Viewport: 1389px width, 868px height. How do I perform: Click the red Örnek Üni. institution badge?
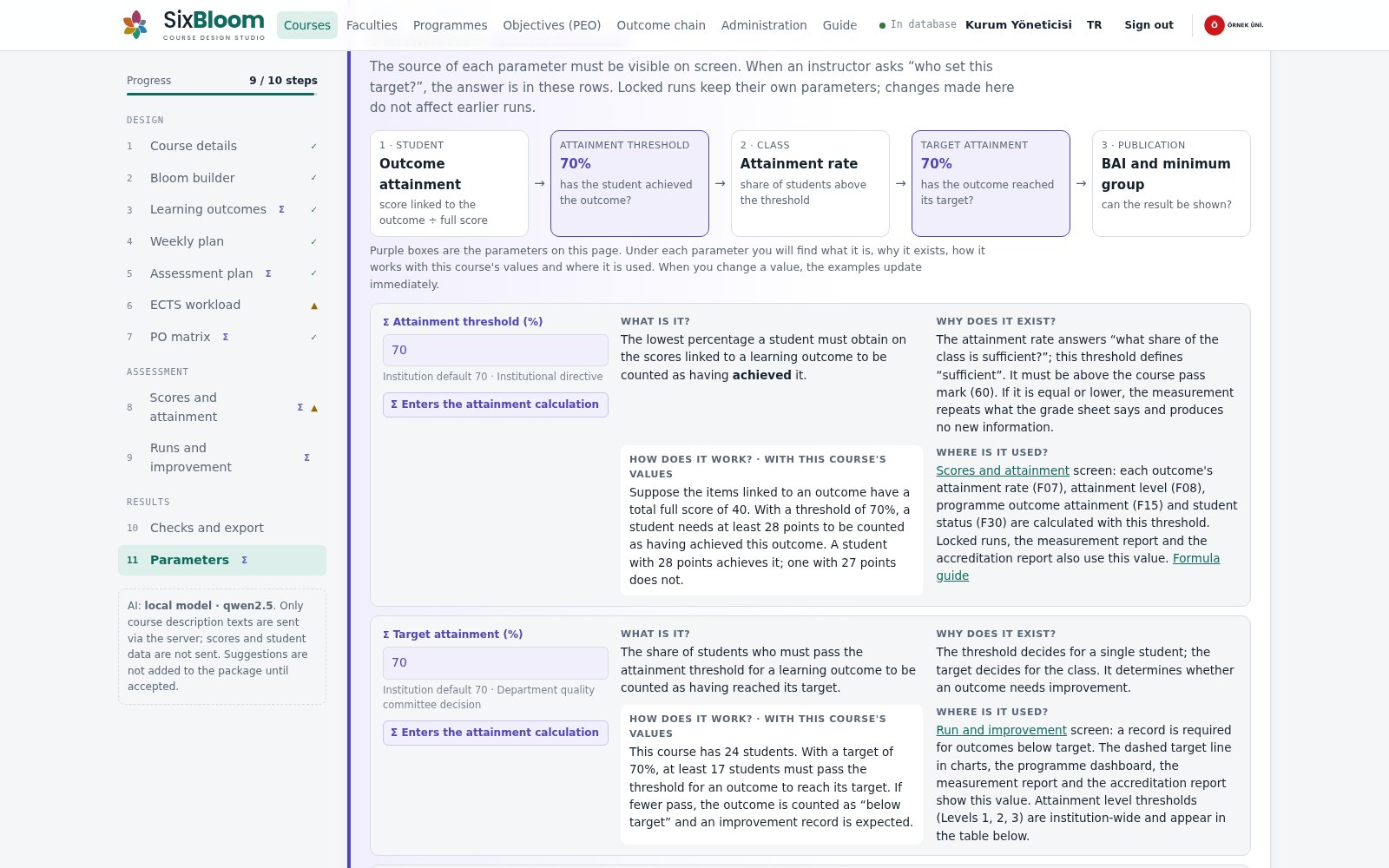click(1234, 25)
